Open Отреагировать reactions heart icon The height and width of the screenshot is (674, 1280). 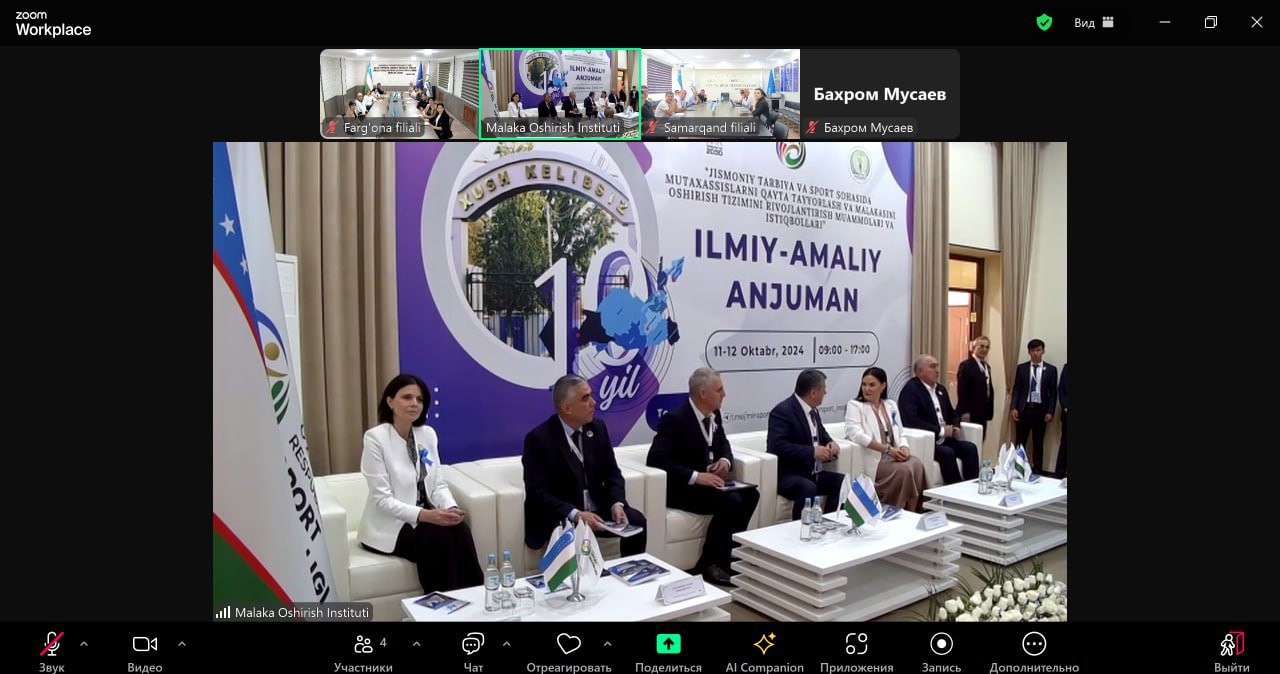pos(569,651)
